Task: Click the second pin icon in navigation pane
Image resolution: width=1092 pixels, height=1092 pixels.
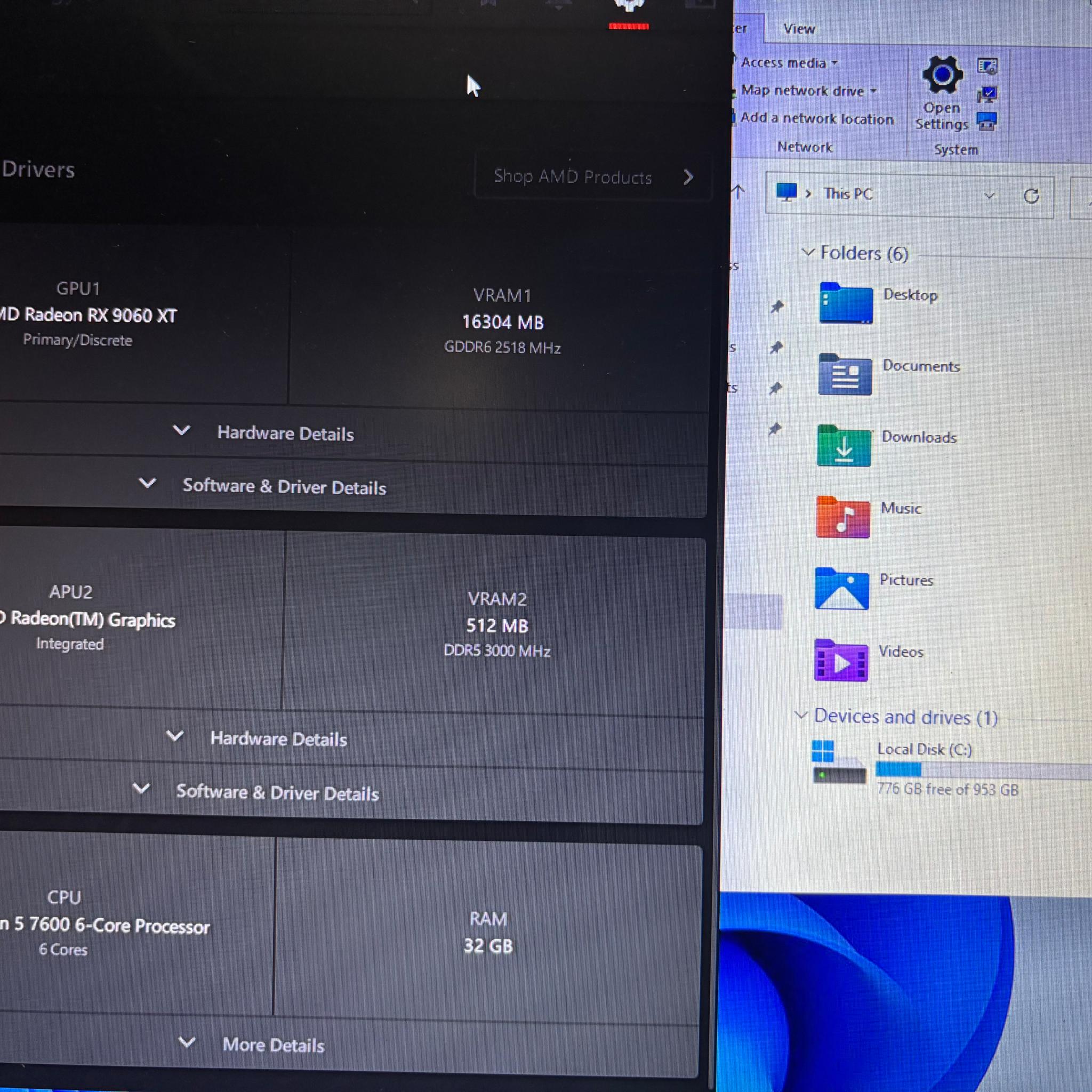Action: click(776, 348)
